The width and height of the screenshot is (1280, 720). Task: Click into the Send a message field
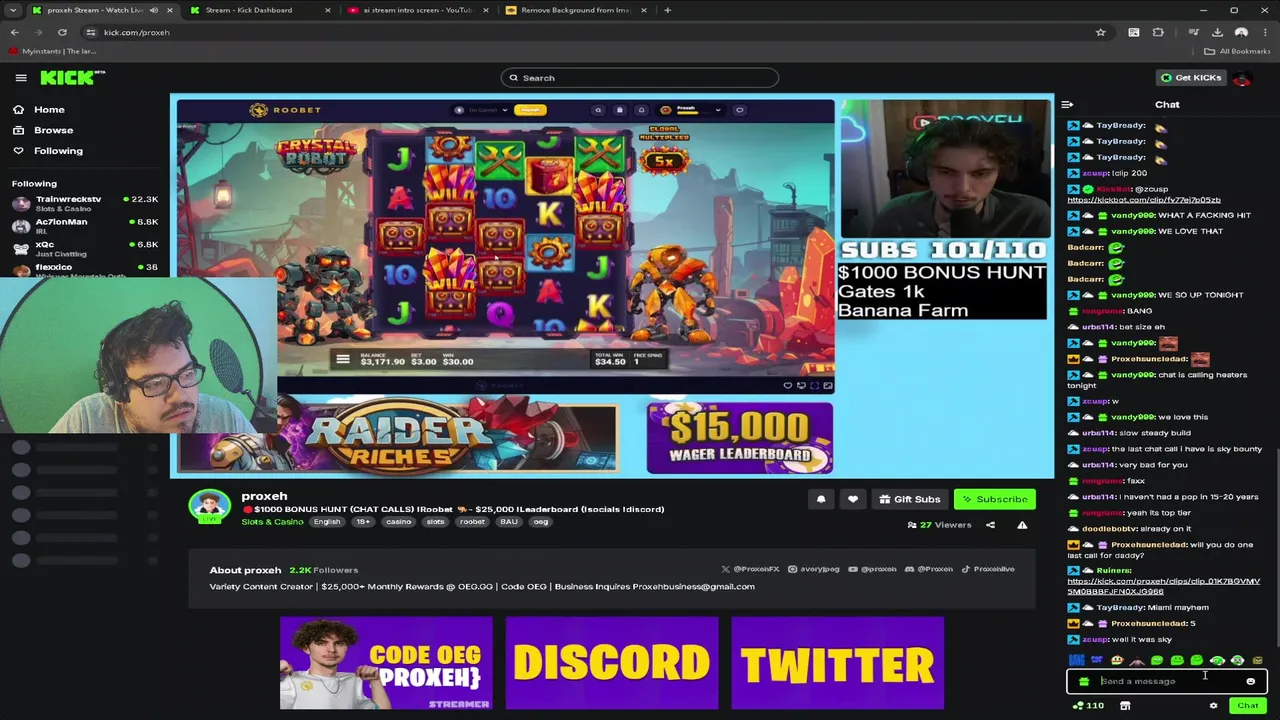click(x=1166, y=681)
